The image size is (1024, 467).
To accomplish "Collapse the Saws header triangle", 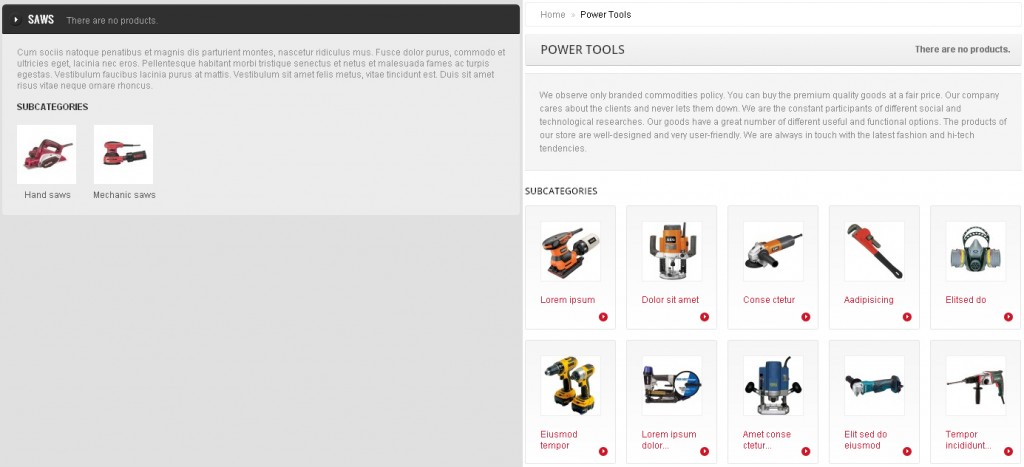I will tap(16, 20).
